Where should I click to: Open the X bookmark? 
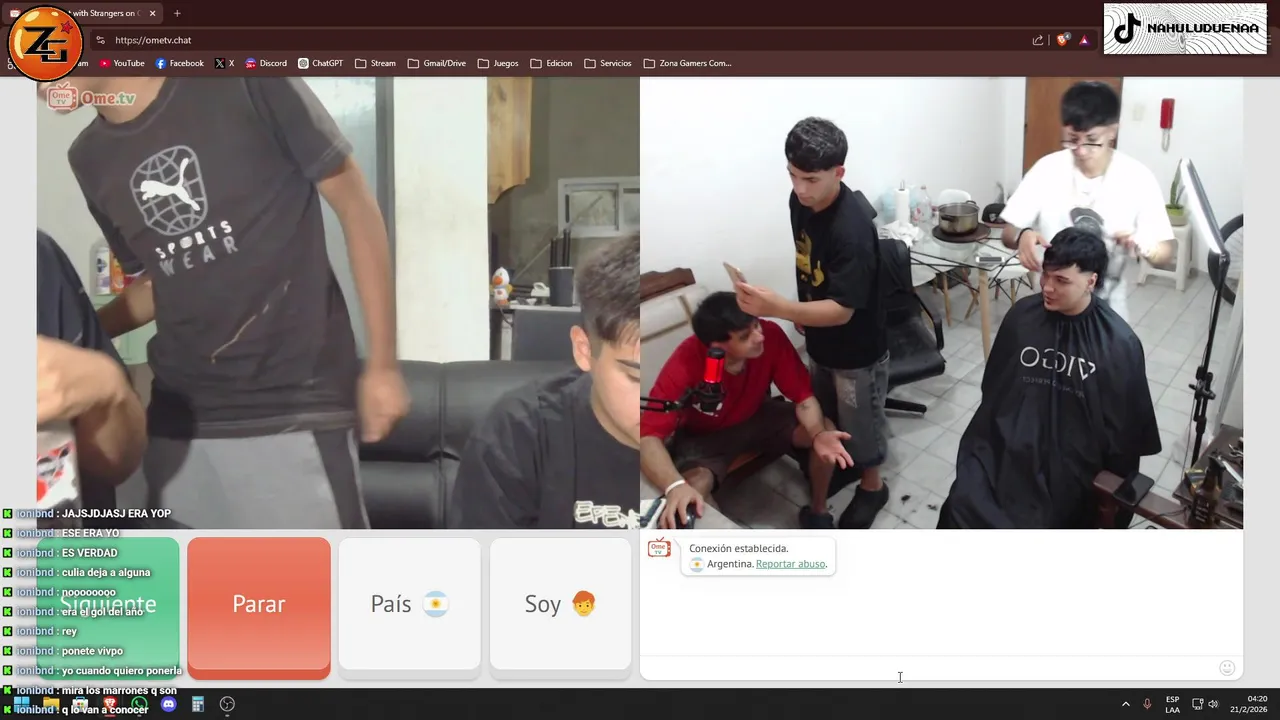tap(224, 63)
